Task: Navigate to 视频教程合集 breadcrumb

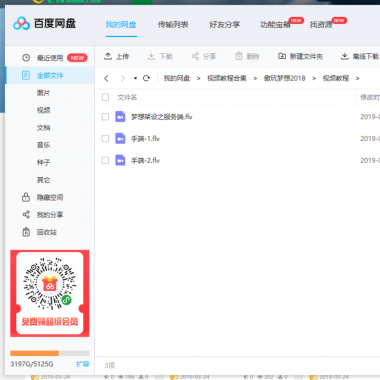Action: [227, 78]
